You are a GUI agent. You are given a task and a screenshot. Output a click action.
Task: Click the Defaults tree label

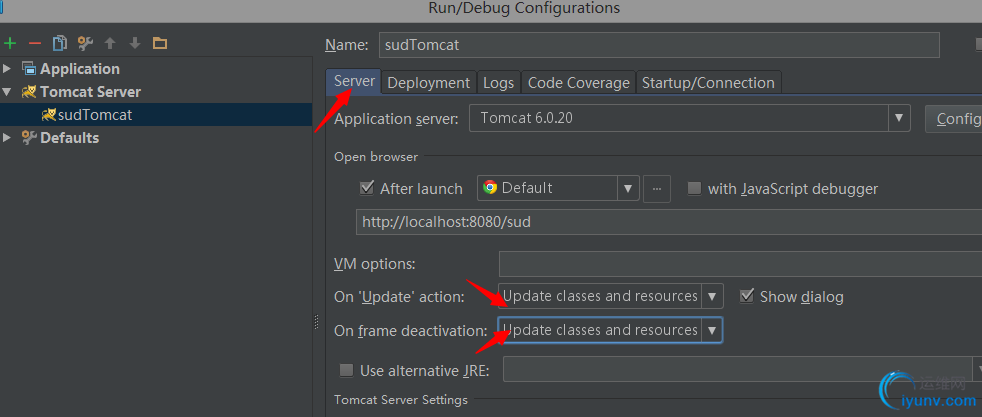(70, 138)
